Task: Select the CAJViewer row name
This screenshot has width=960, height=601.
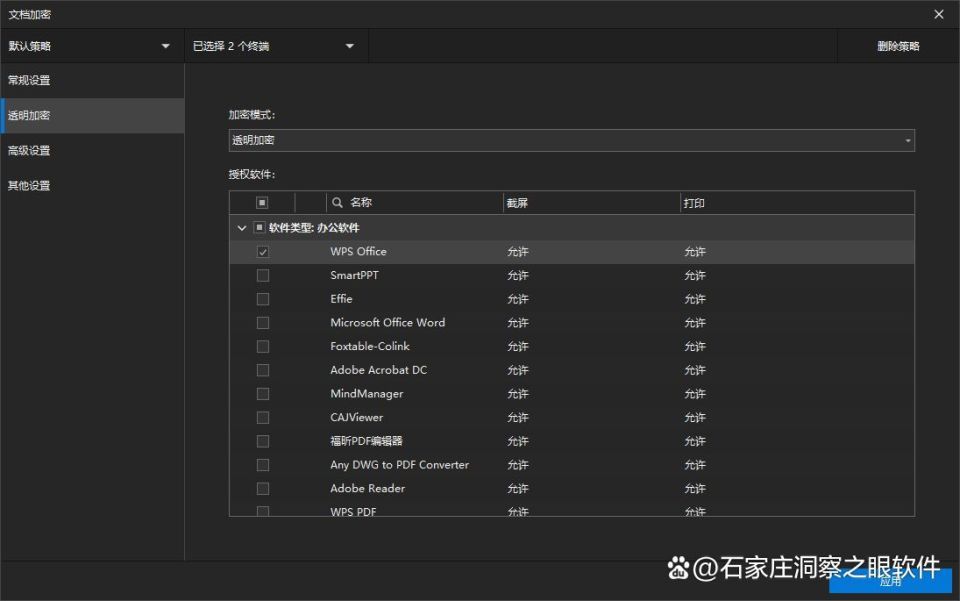Action: [x=356, y=417]
